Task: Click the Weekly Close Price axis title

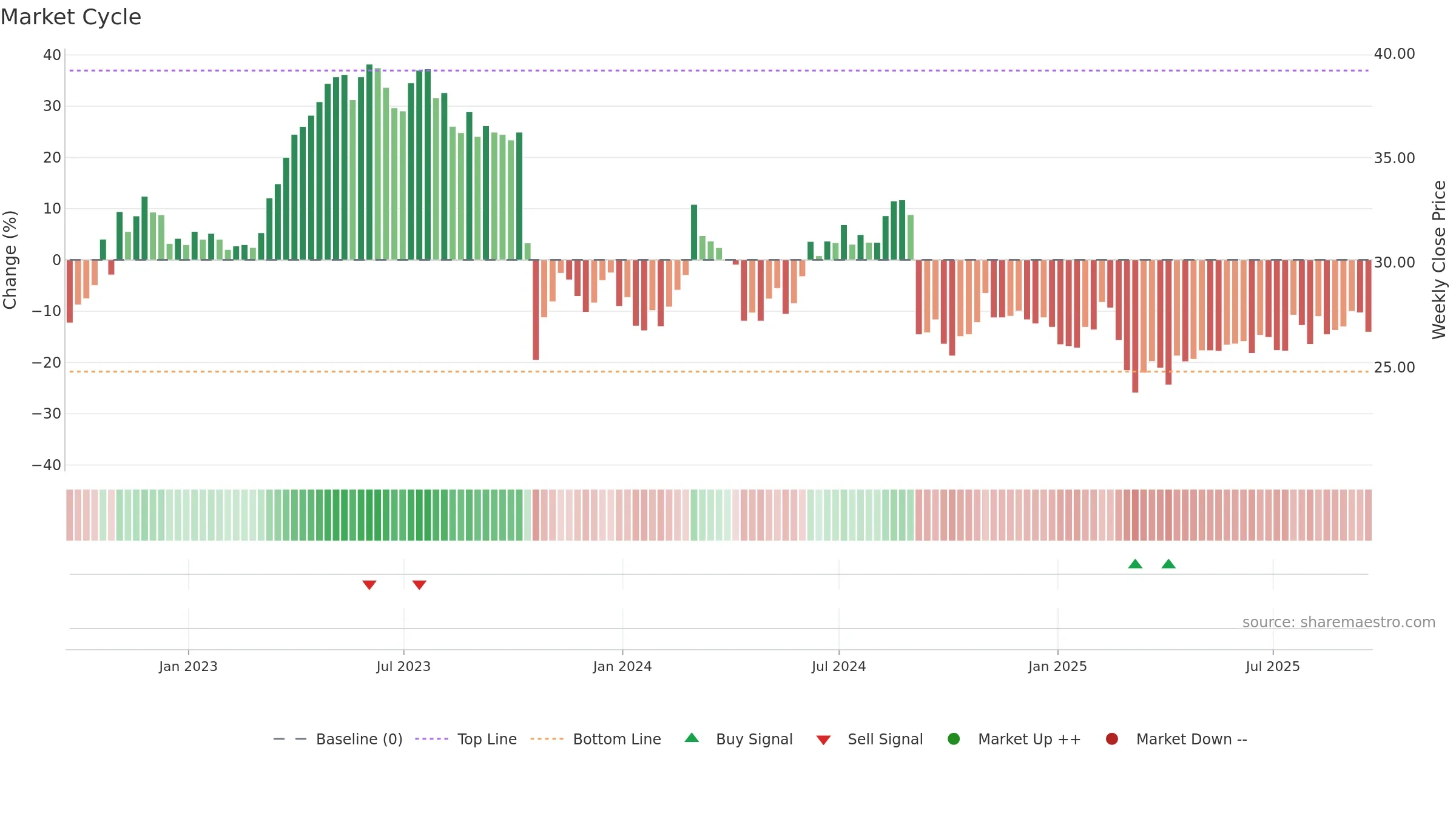Action: click(x=1439, y=260)
